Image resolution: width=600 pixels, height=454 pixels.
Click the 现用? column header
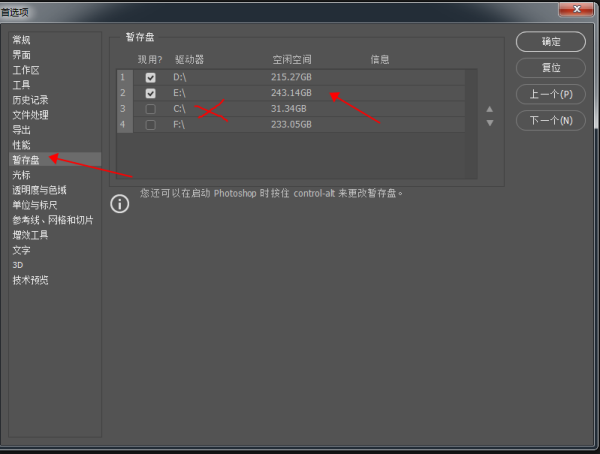pos(150,59)
